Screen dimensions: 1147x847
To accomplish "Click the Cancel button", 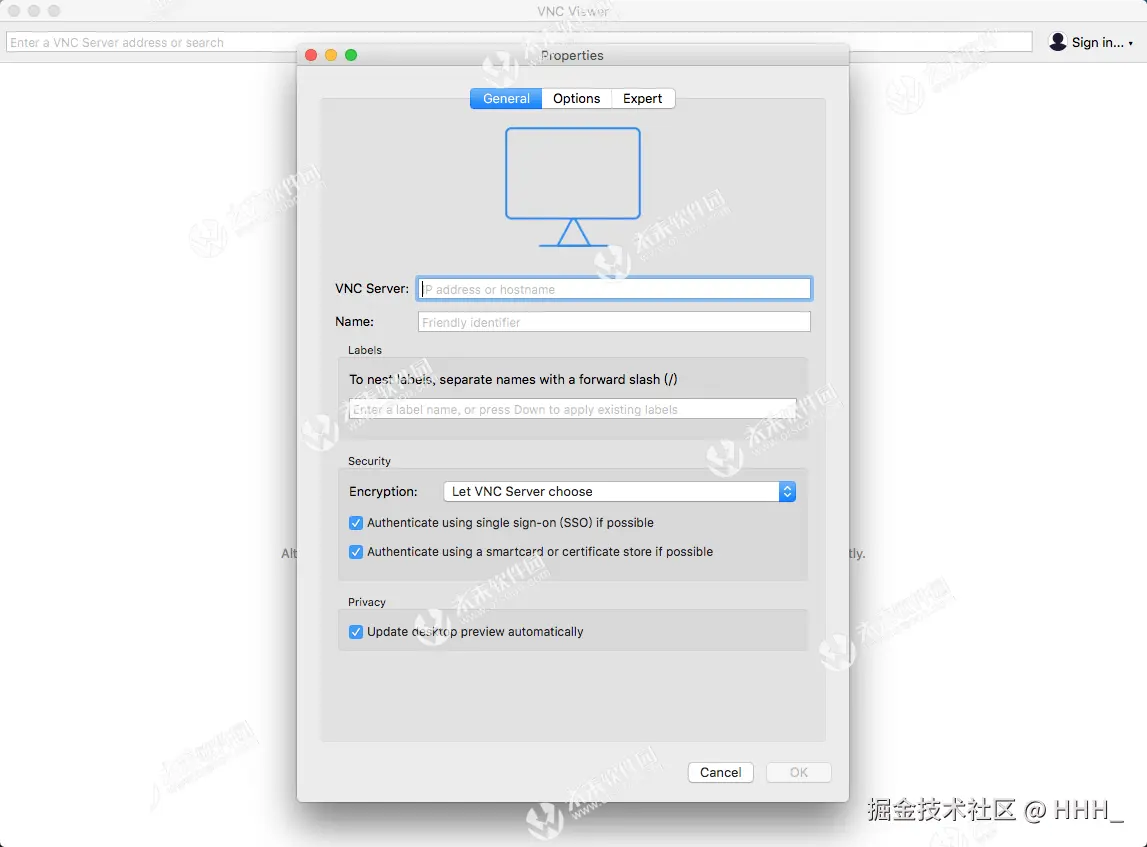I will (x=721, y=772).
